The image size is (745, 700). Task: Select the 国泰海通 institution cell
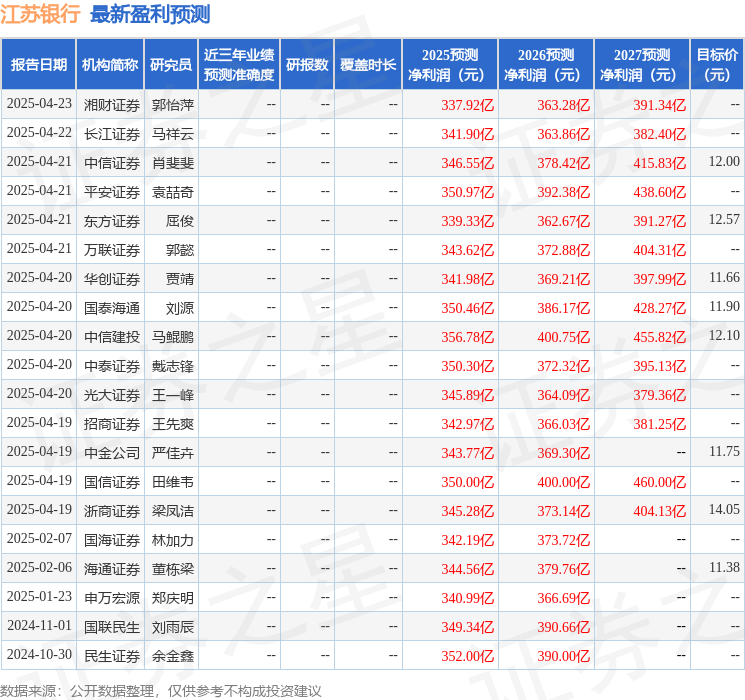point(112,308)
